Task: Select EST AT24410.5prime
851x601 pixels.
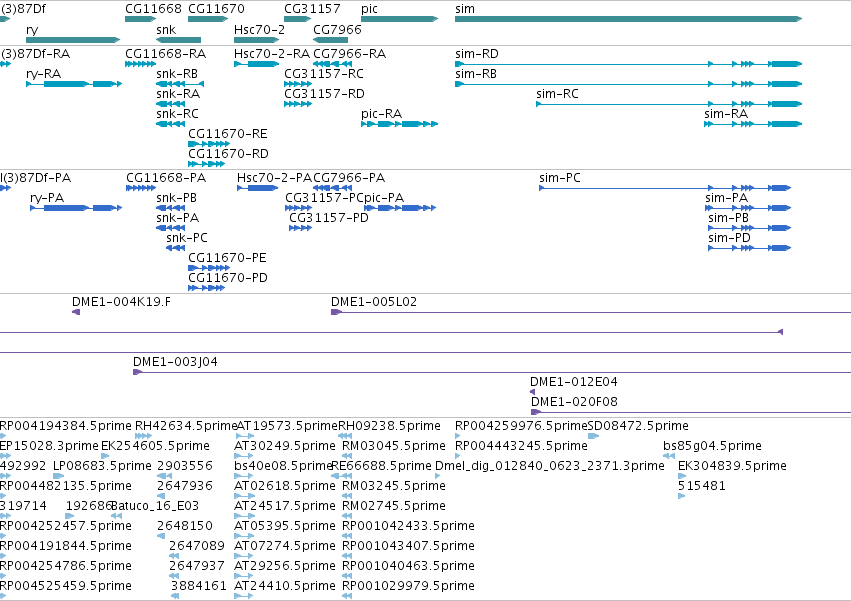Action: pos(244,596)
